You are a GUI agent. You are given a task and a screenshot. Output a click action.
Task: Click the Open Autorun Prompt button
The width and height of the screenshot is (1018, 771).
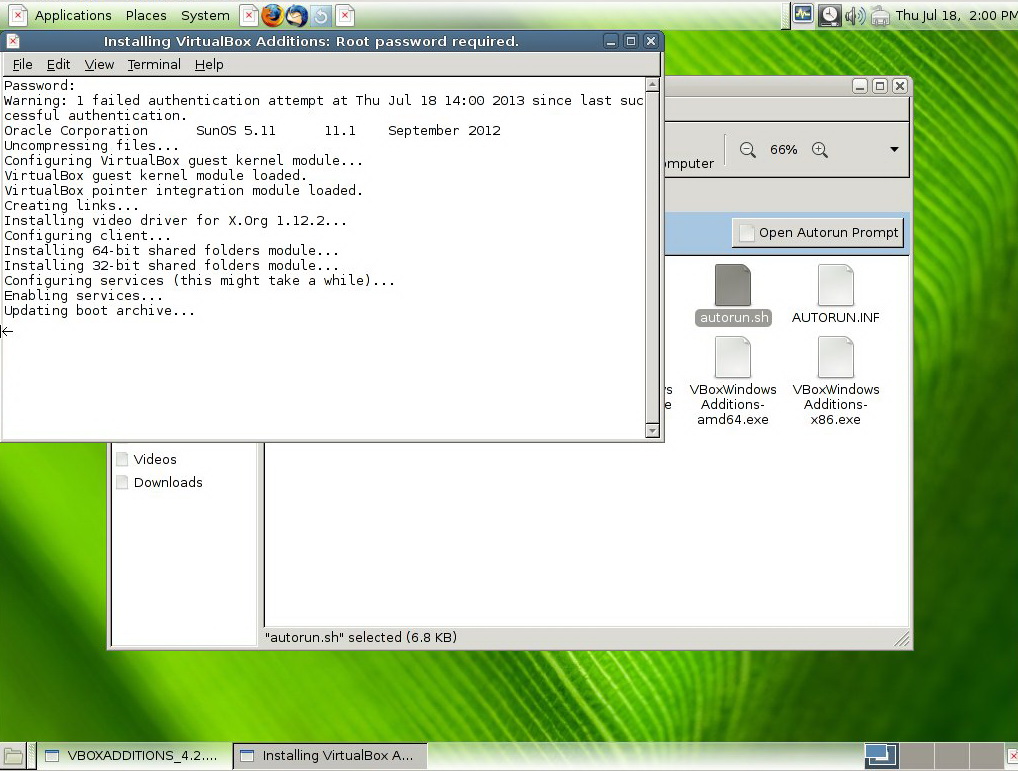tap(818, 232)
